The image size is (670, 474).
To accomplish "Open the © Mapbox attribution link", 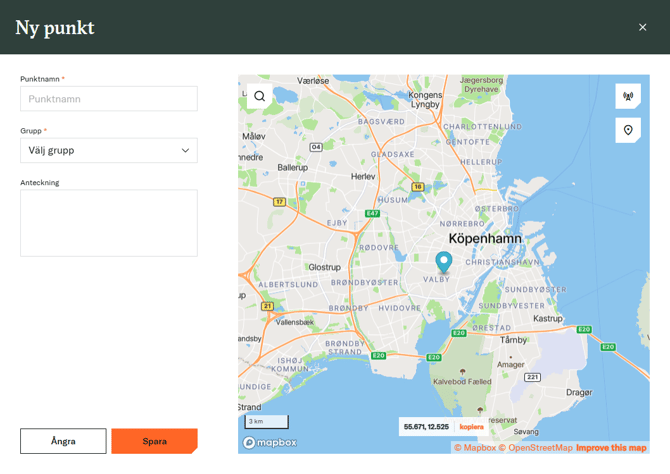I will coord(475,448).
